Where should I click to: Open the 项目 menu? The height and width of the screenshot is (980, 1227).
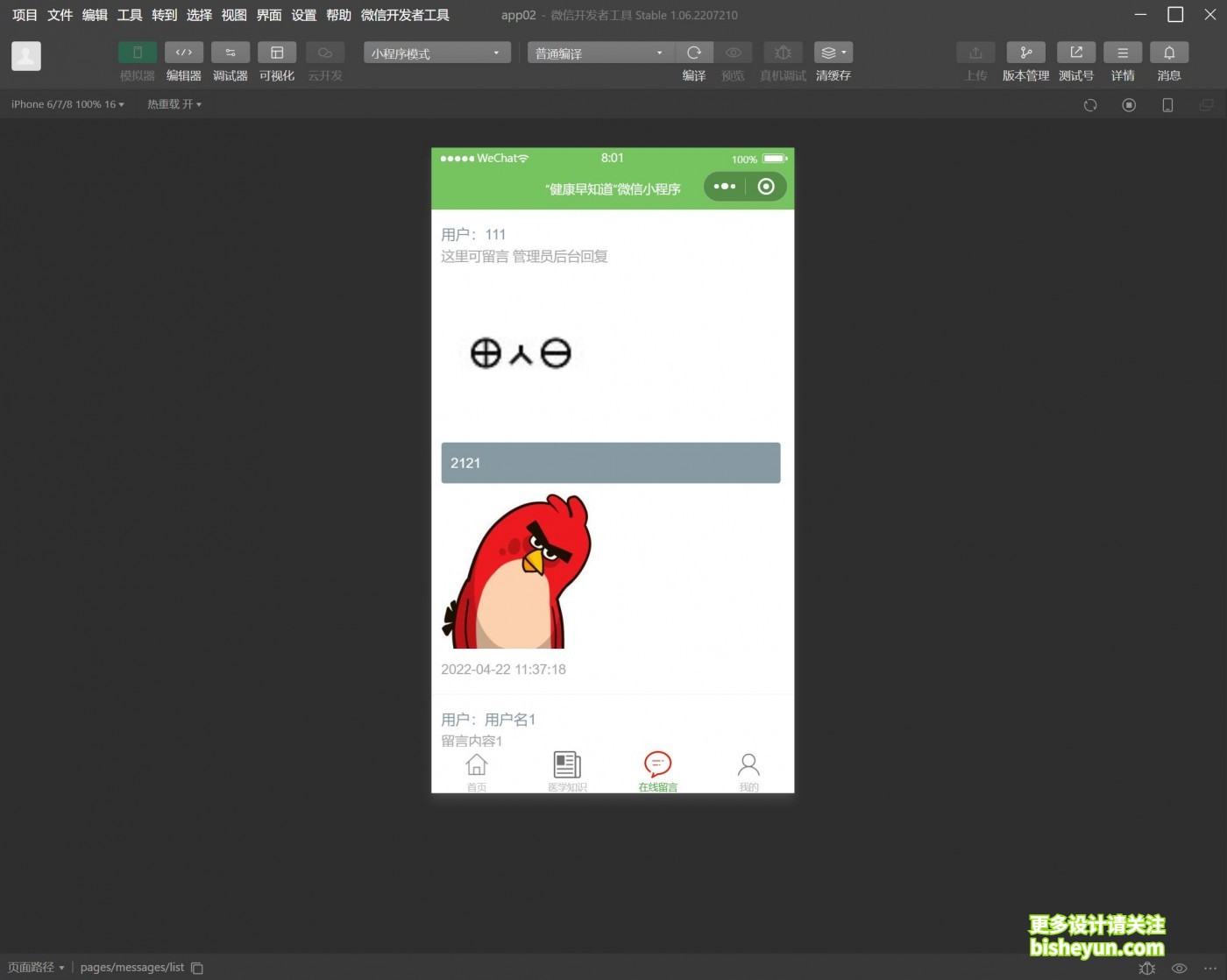click(x=25, y=15)
